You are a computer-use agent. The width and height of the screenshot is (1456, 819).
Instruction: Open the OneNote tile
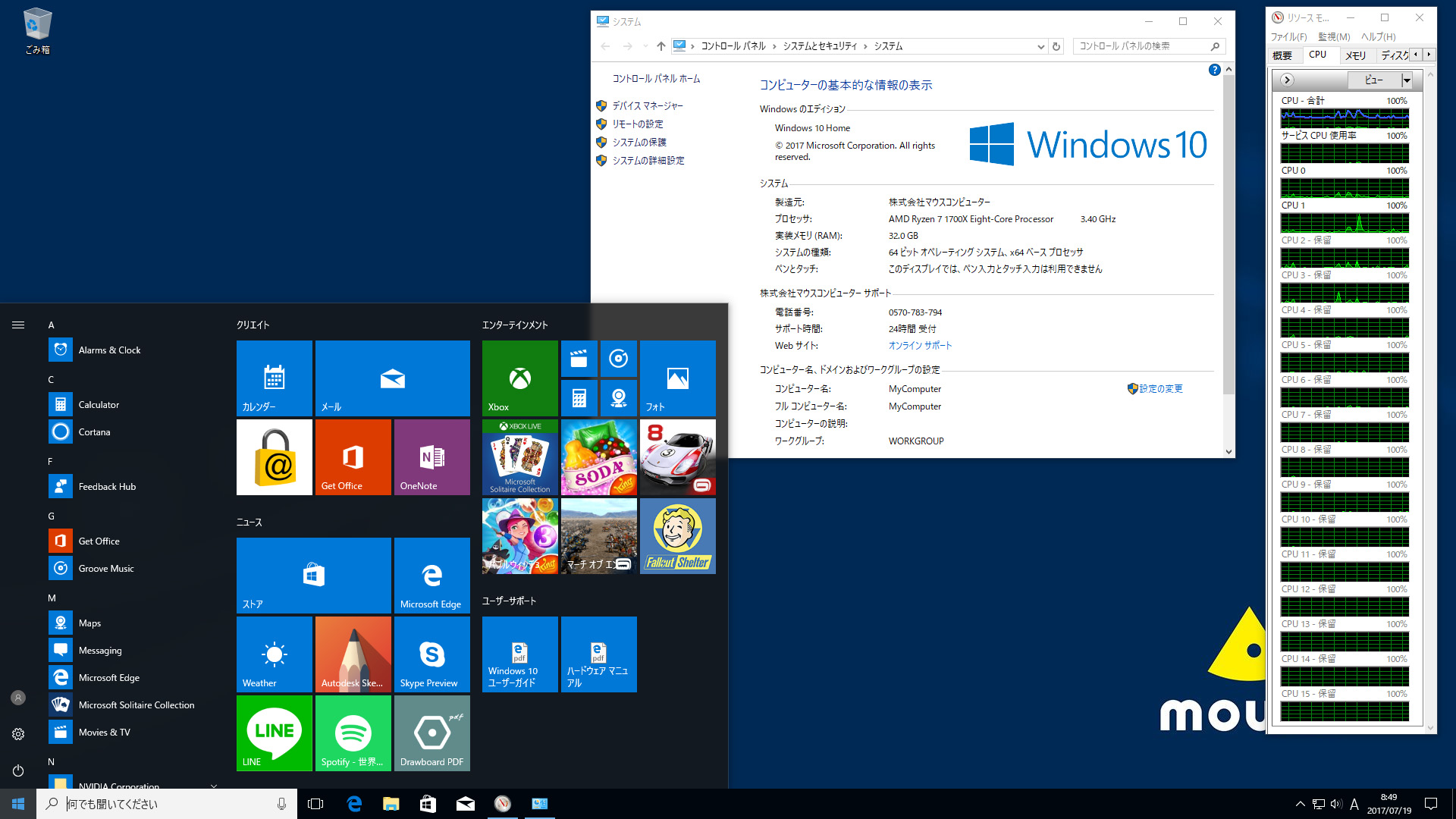431,457
